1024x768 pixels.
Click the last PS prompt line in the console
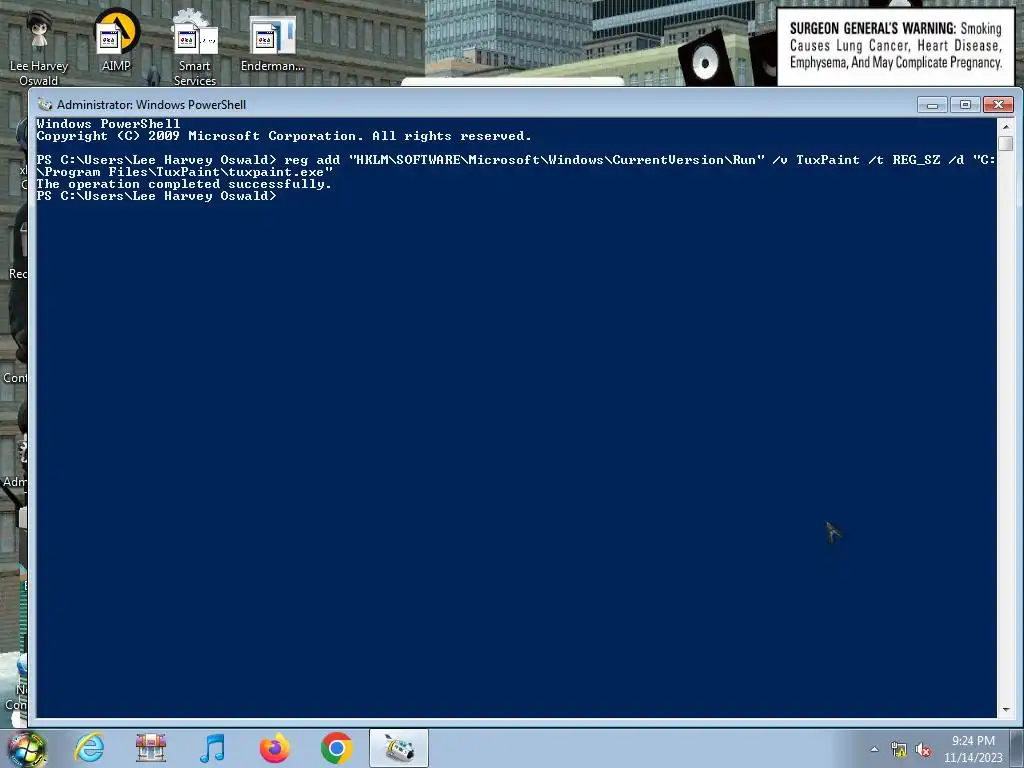(157, 196)
